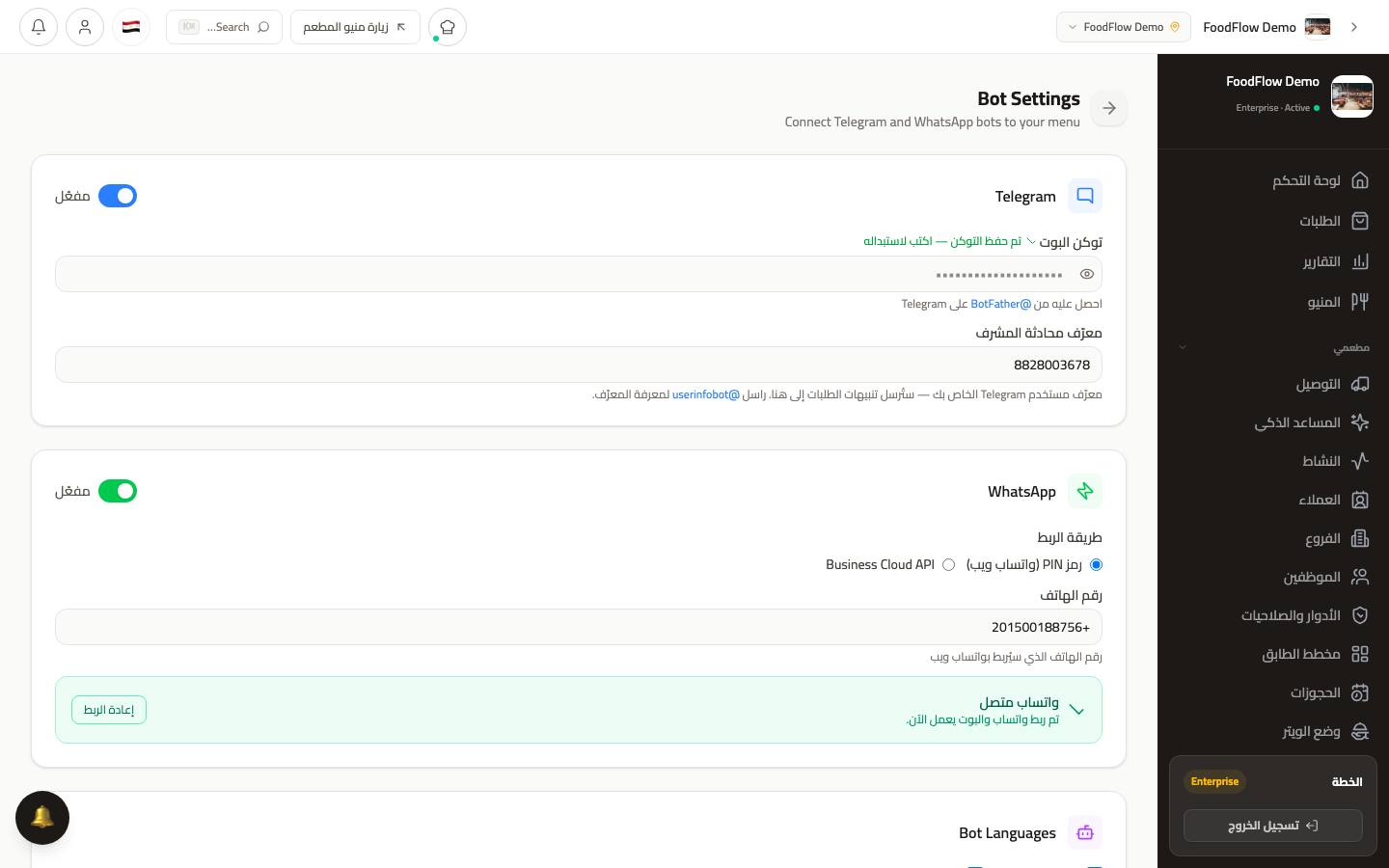The image size is (1389, 868).
Task: Open النشاط activity pulse icon
Action: pos(1360,461)
